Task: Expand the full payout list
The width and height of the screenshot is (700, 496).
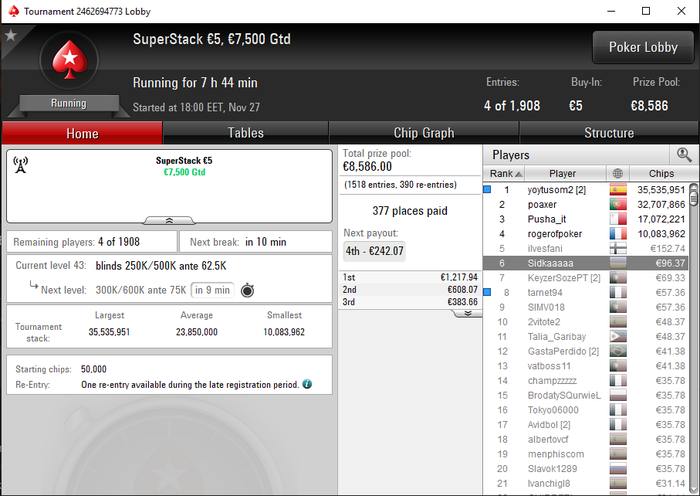Action: (x=467, y=313)
